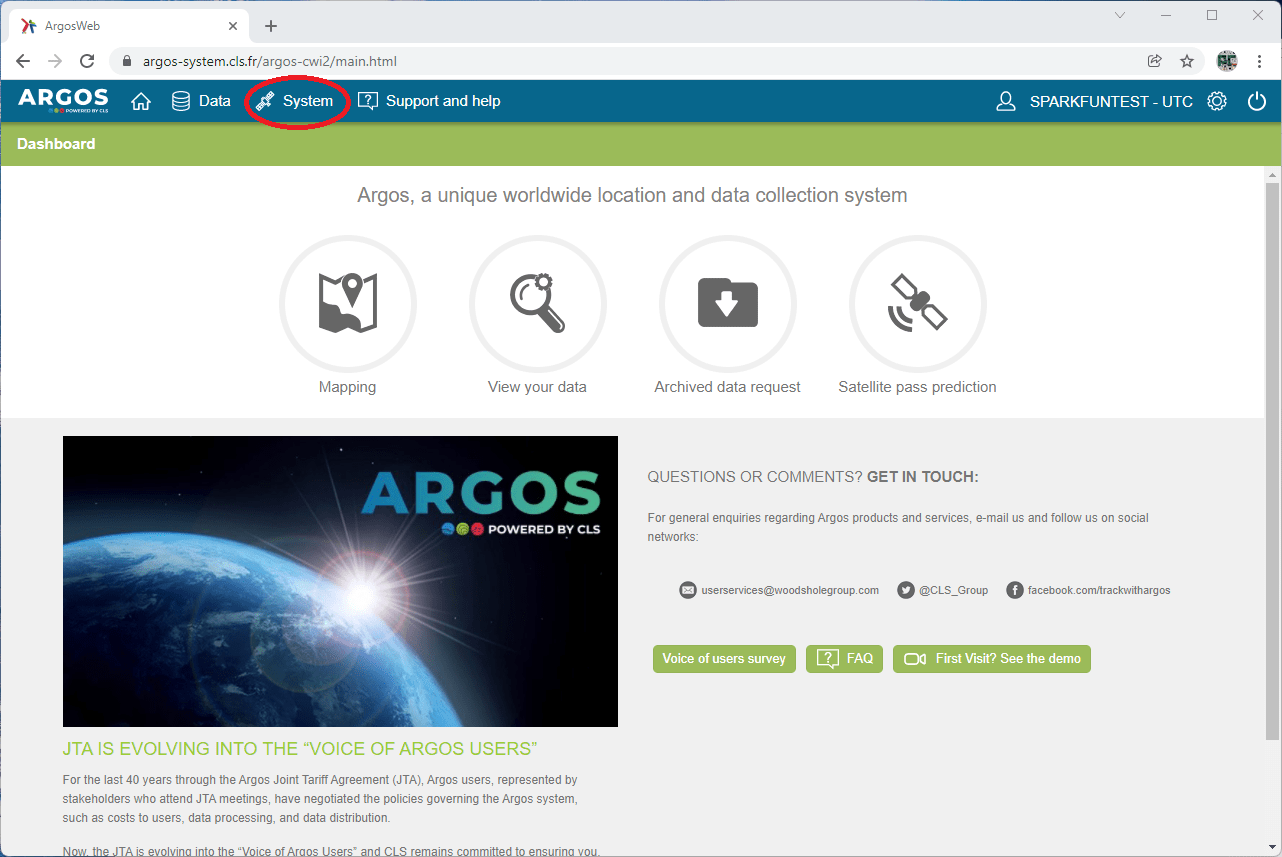1282x857 pixels.
Task: Click the Voice of users survey button
Action: (x=724, y=659)
